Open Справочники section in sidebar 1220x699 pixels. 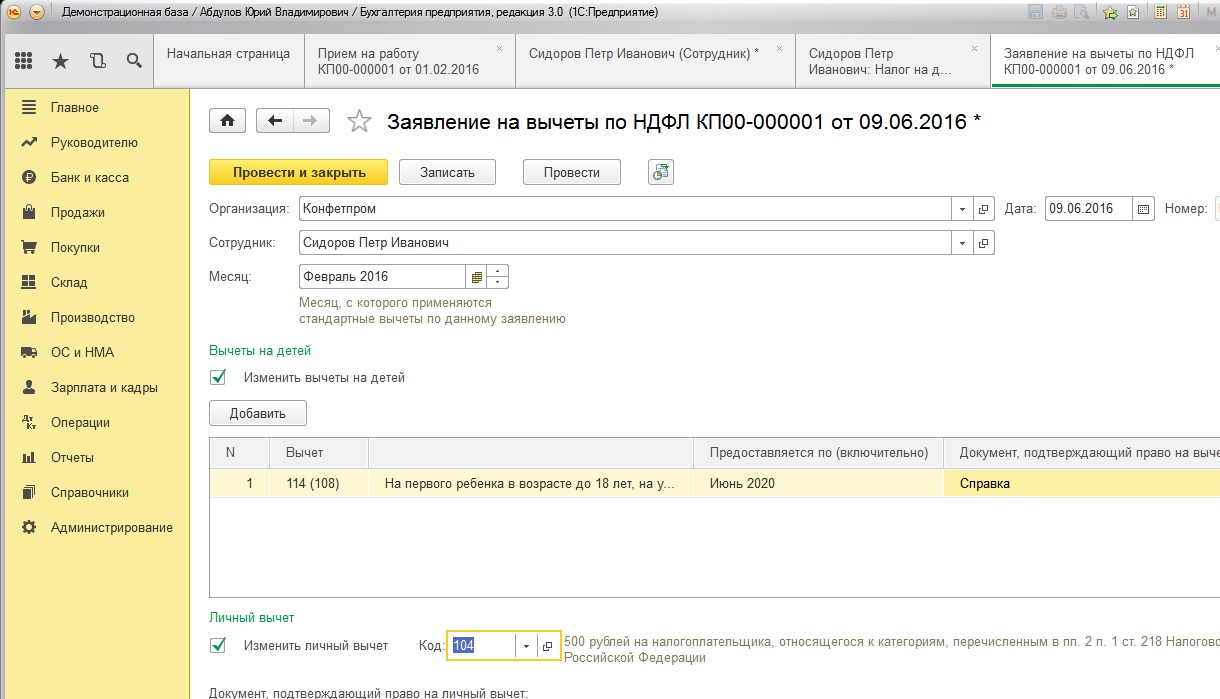[90, 492]
